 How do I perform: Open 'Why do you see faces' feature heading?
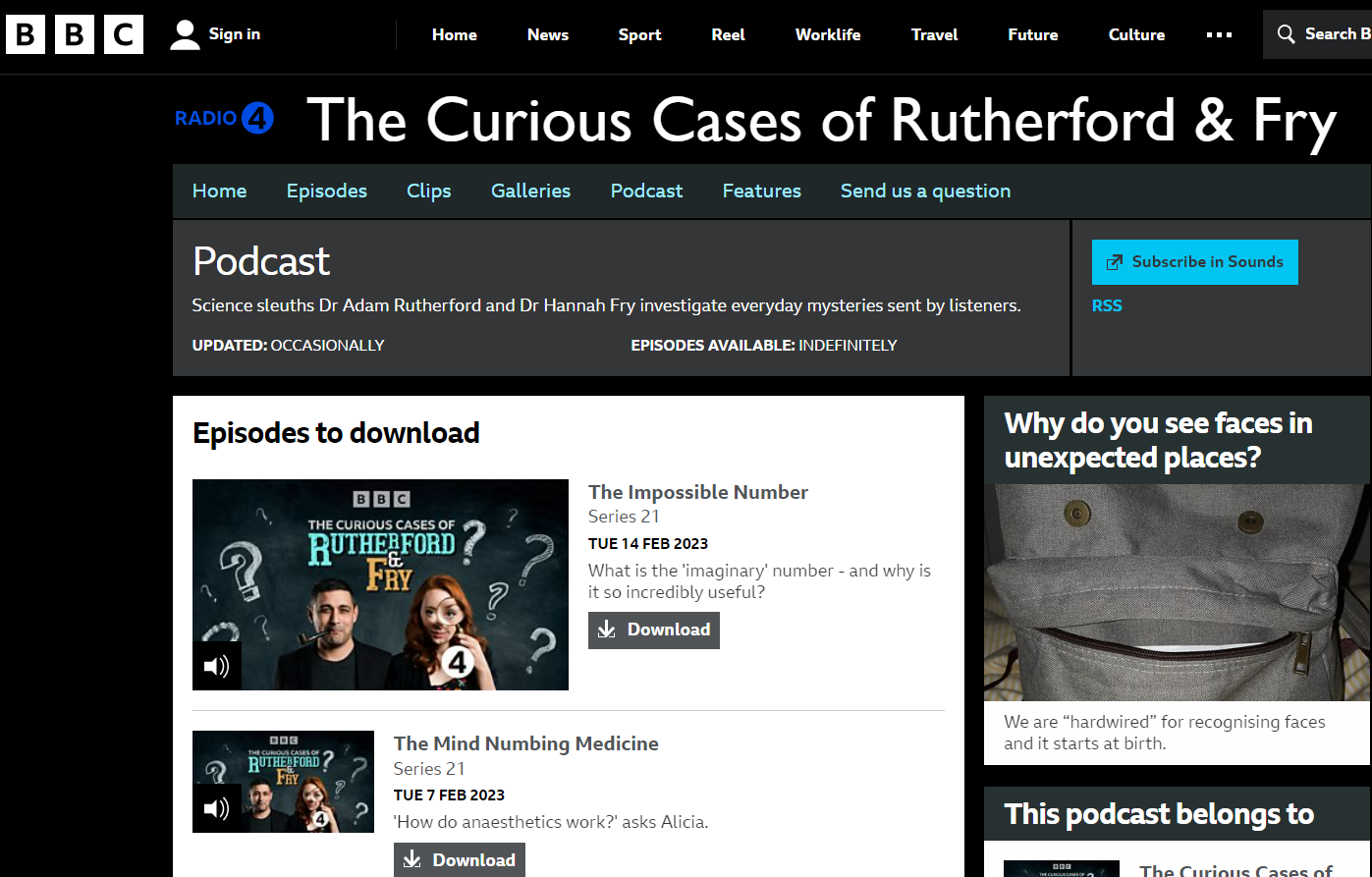click(x=1159, y=440)
